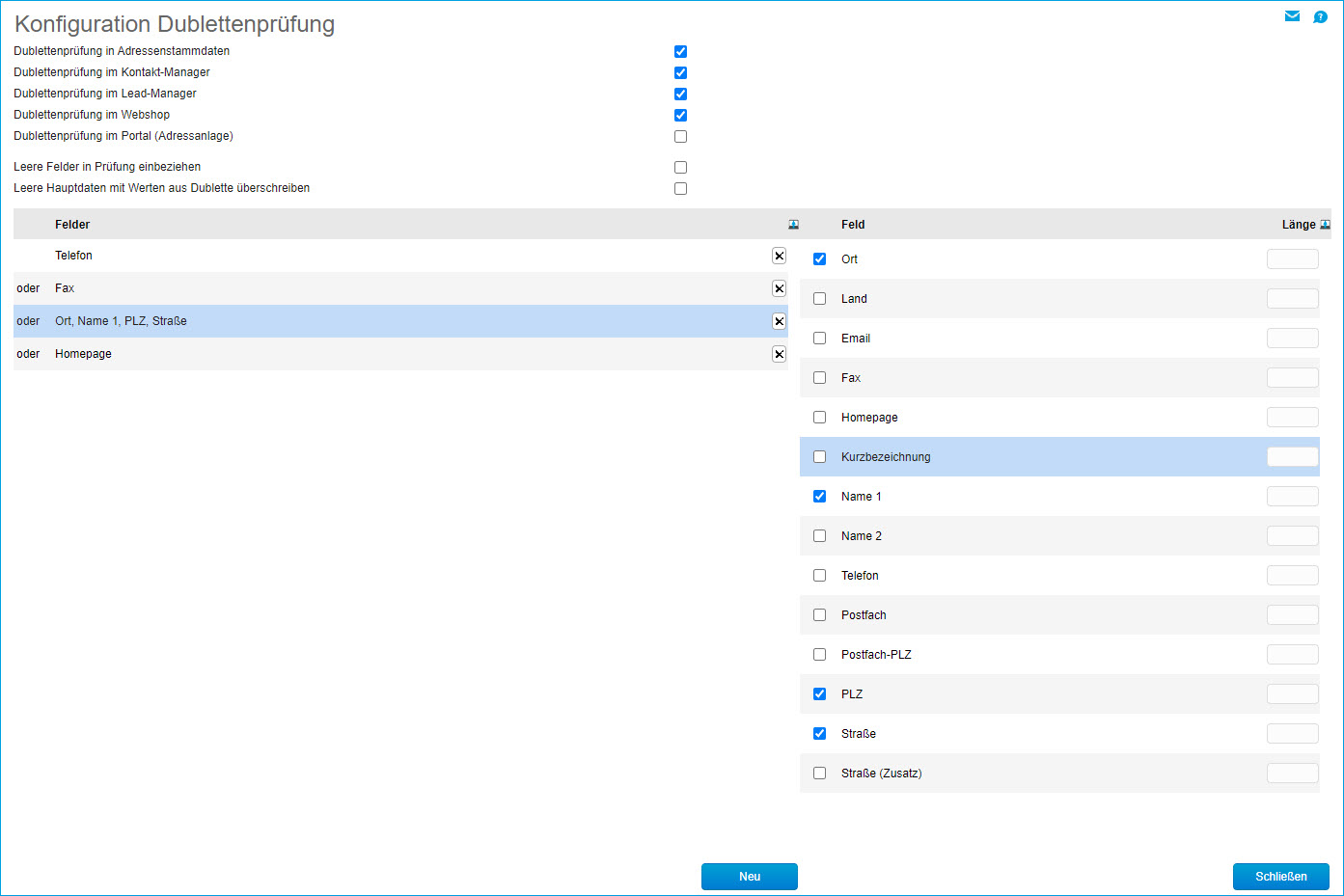Screen dimensions: 1344x896
Task: Enable Dublettenprüfung im Portal checkbox
Action: [x=680, y=136]
